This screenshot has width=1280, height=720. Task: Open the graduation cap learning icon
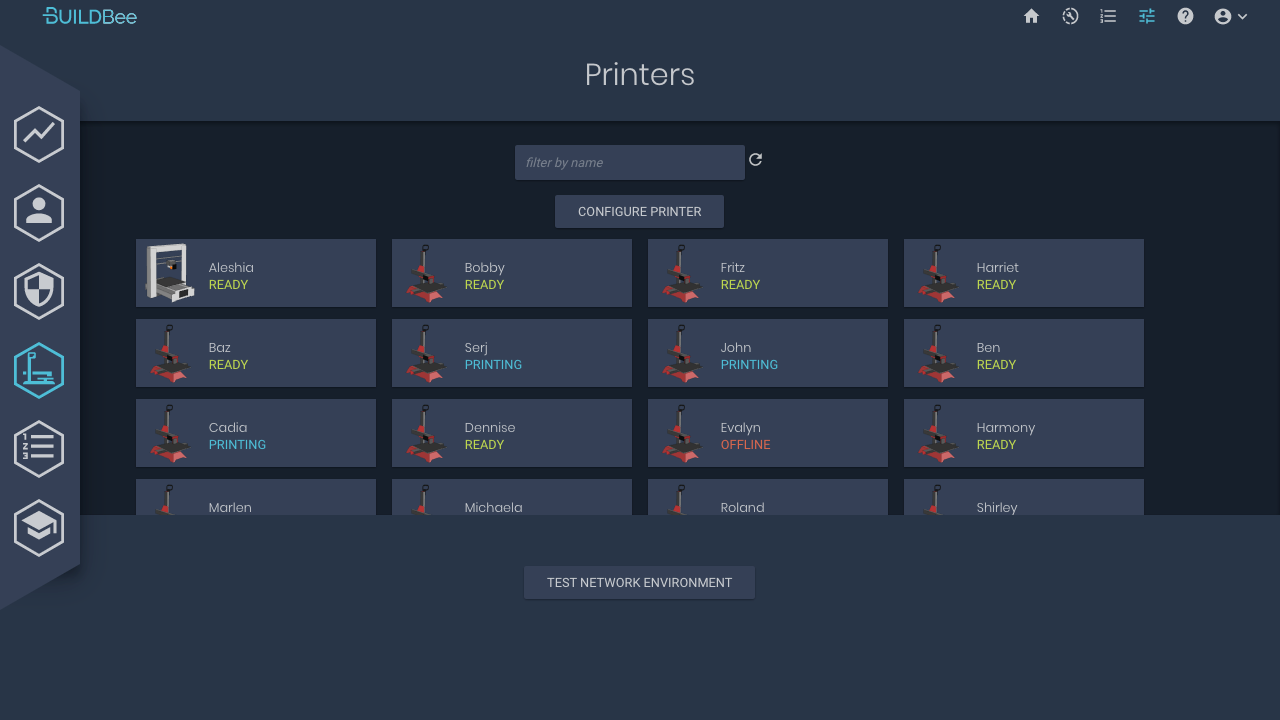coord(39,527)
